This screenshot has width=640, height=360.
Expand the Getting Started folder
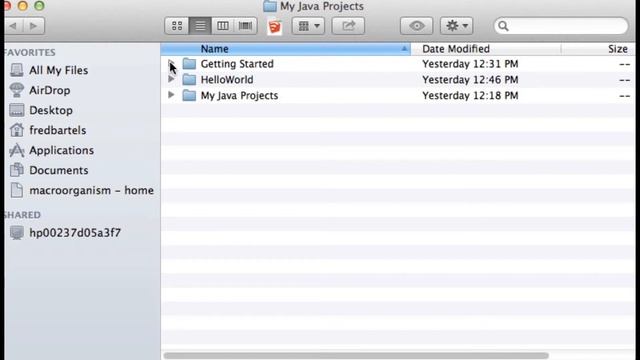pyautogui.click(x=171, y=63)
